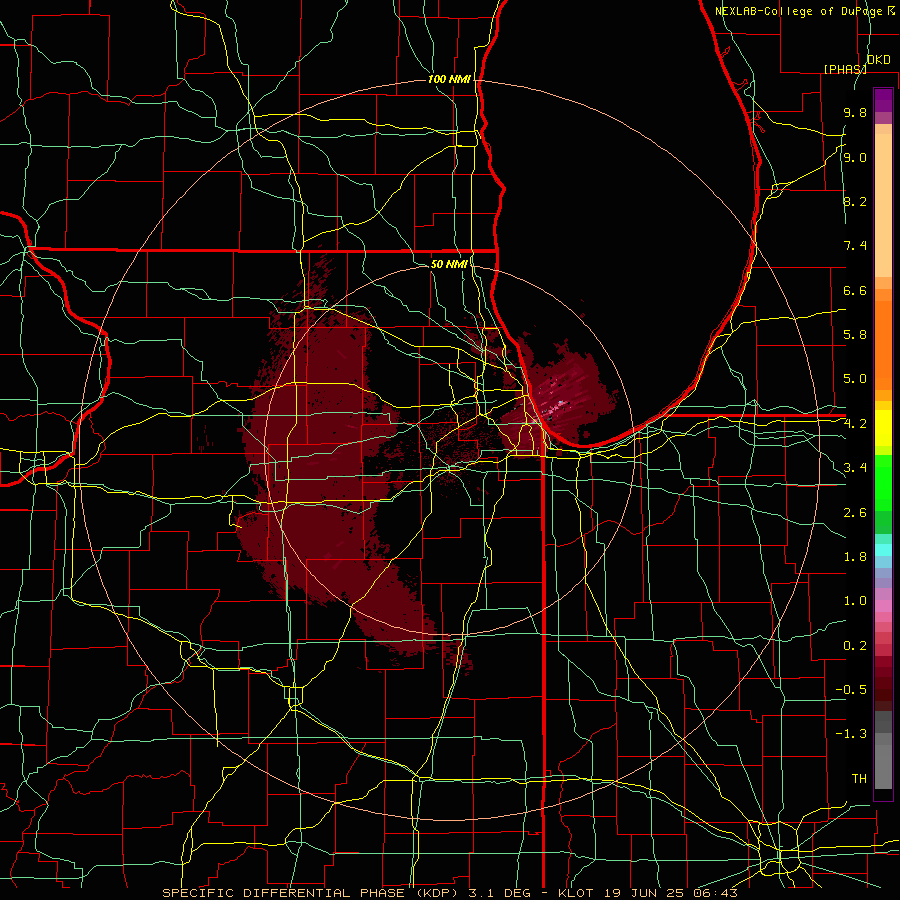
Task: Click the DKD label above the color bar
Action: (879, 60)
